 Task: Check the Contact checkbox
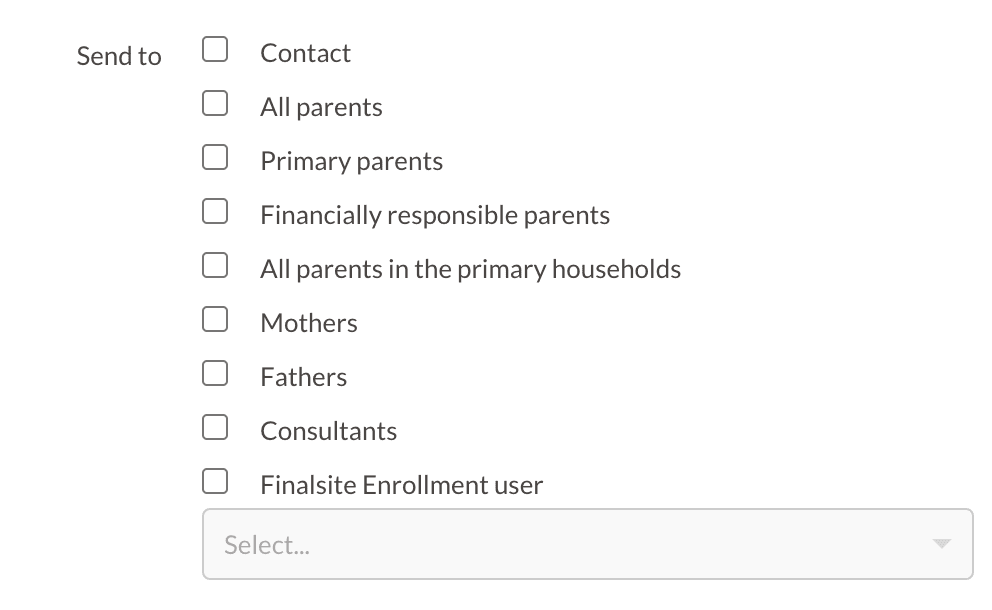215,50
